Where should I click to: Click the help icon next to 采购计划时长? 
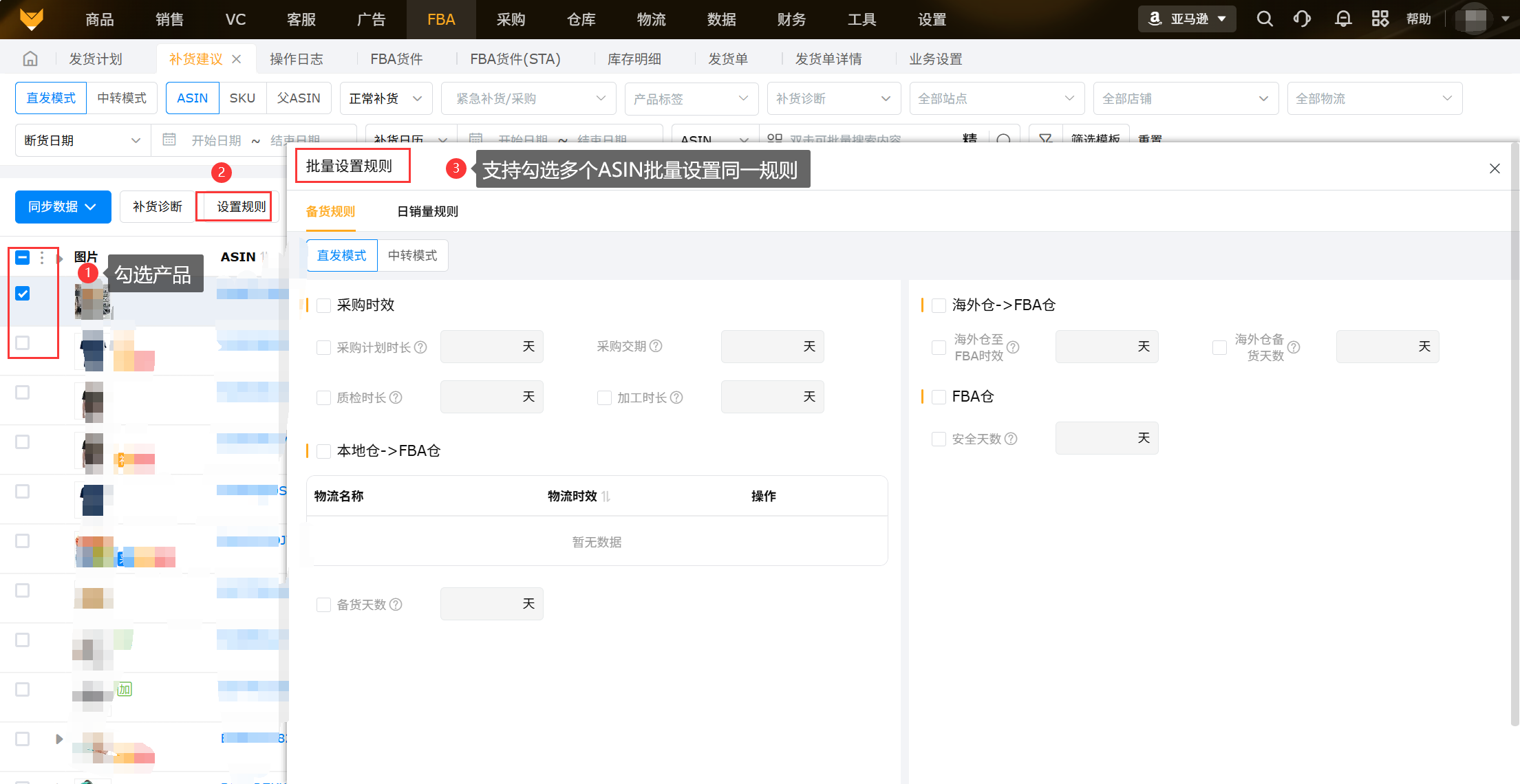pyautogui.click(x=420, y=347)
